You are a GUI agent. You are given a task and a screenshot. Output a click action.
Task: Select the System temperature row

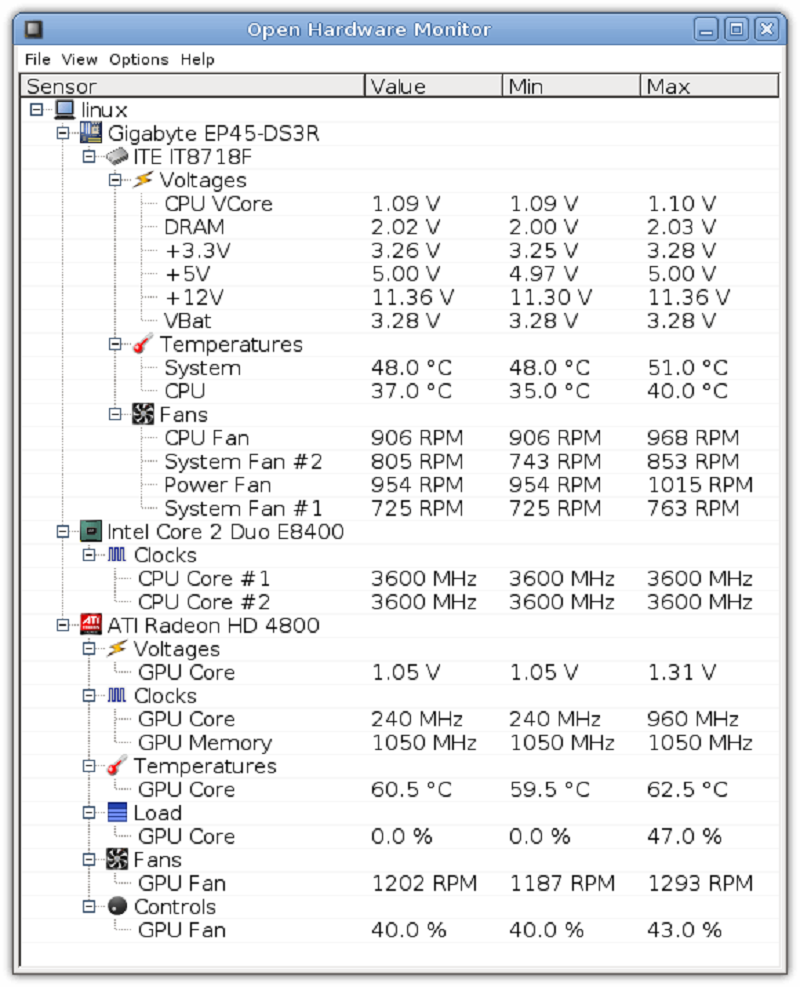(x=400, y=368)
